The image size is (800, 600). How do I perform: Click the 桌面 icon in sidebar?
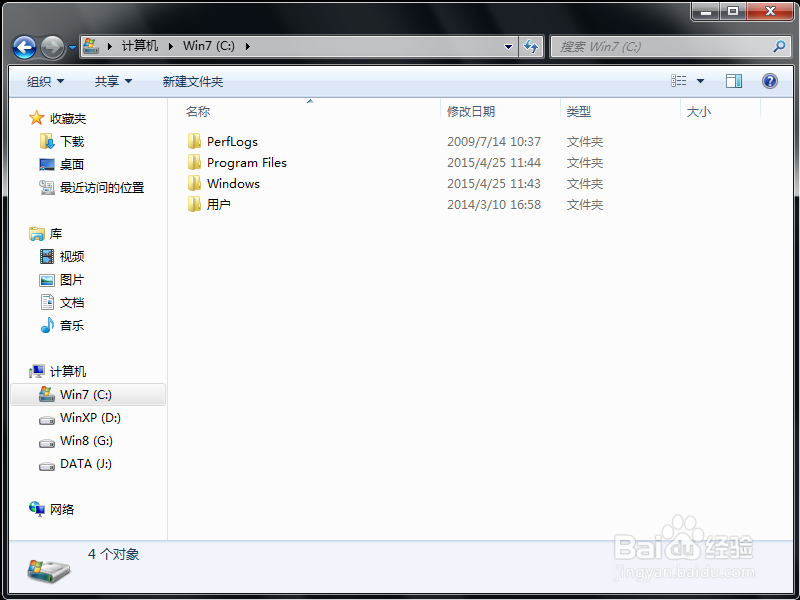pos(47,164)
